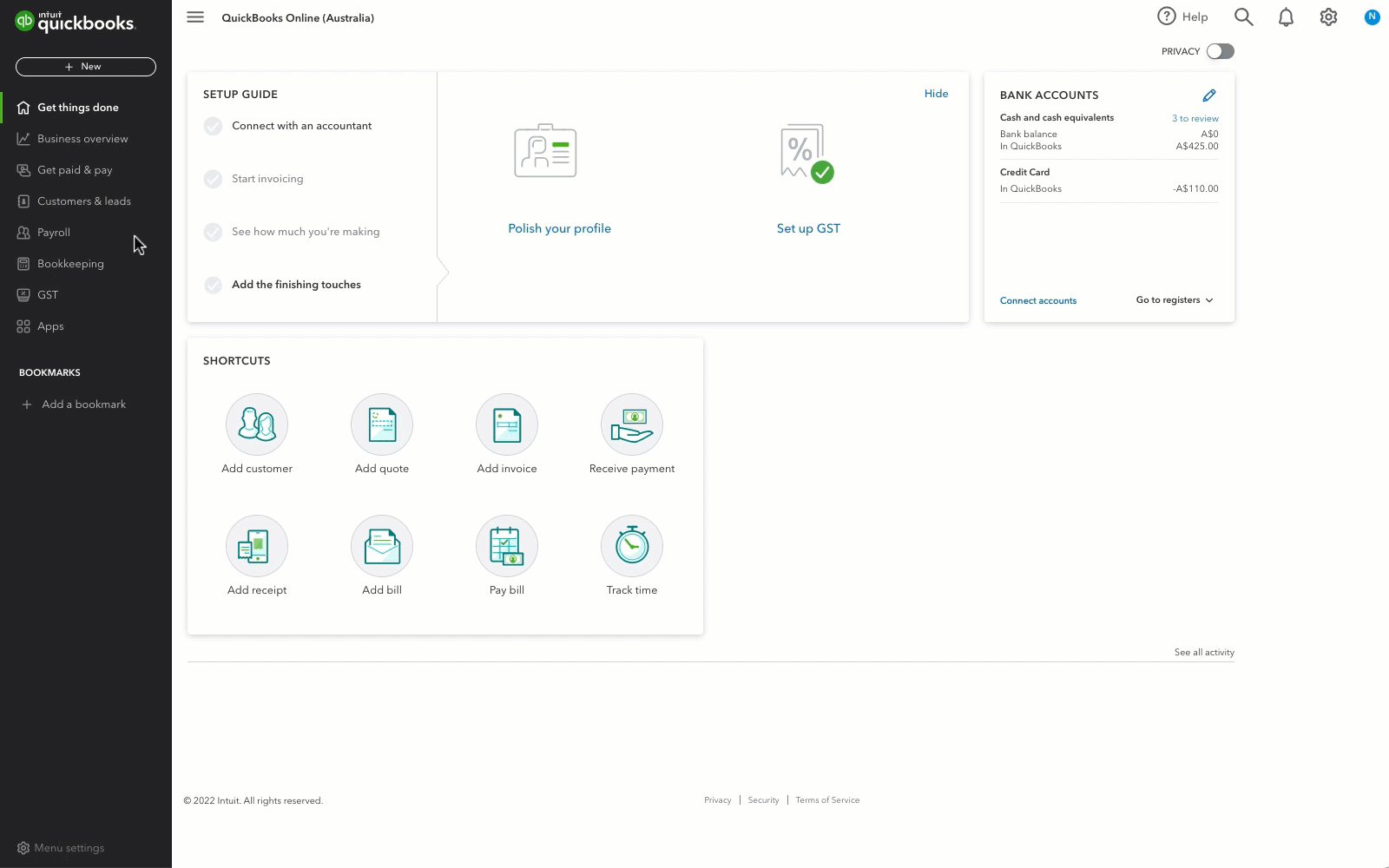This screenshot has width=1389, height=868.
Task: Click See all activity link
Action: tap(1204, 652)
